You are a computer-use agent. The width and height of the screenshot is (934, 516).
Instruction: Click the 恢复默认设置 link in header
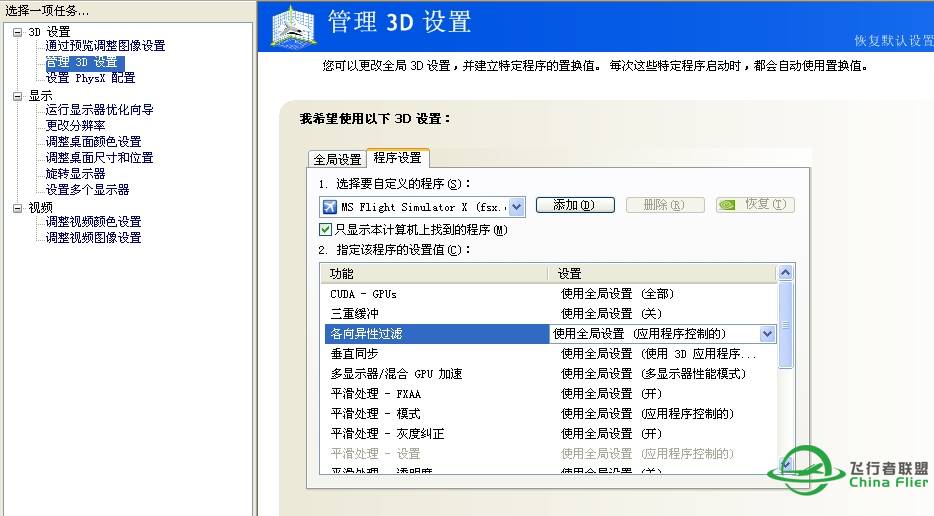pos(893,41)
